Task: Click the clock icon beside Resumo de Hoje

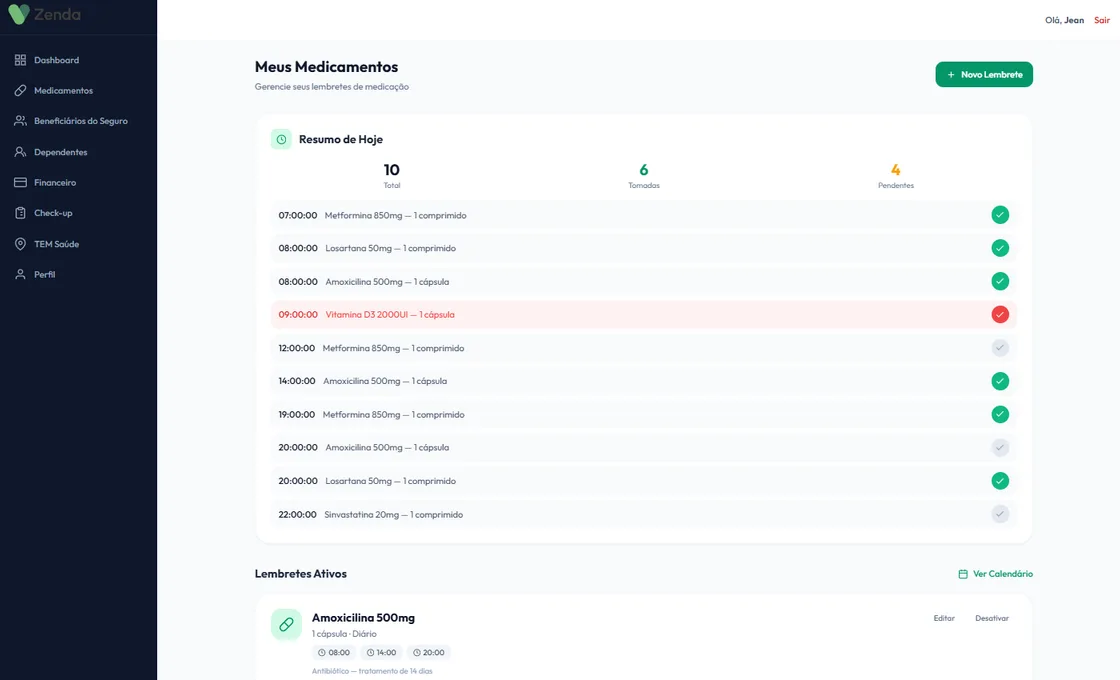Action: [x=281, y=139]
